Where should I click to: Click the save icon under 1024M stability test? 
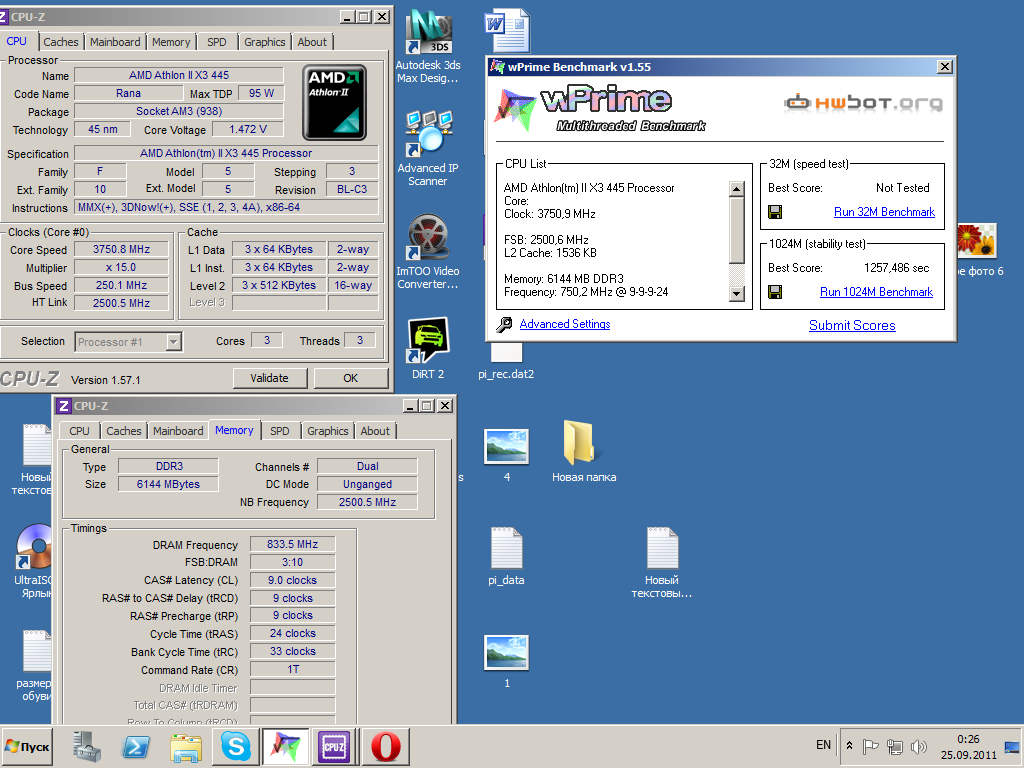tap(775, 292)
